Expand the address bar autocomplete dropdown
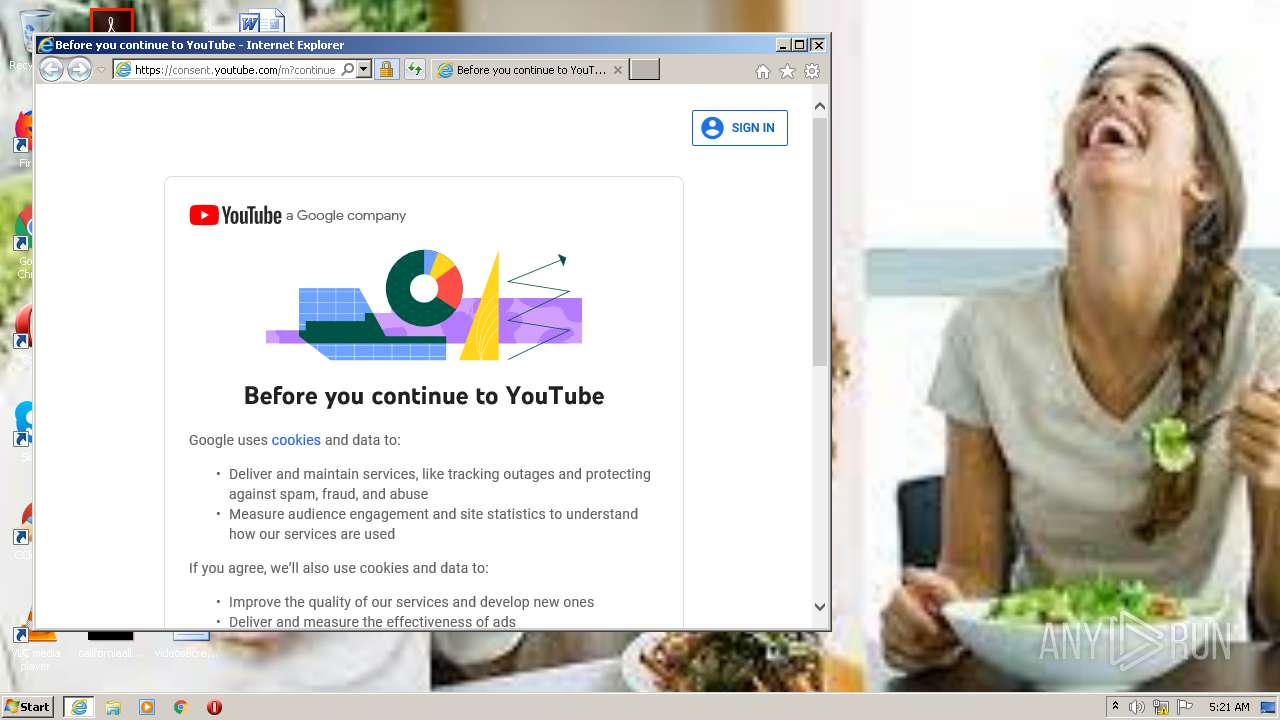The height and width of the screenshot is (720, 1280). coord(363,70)
